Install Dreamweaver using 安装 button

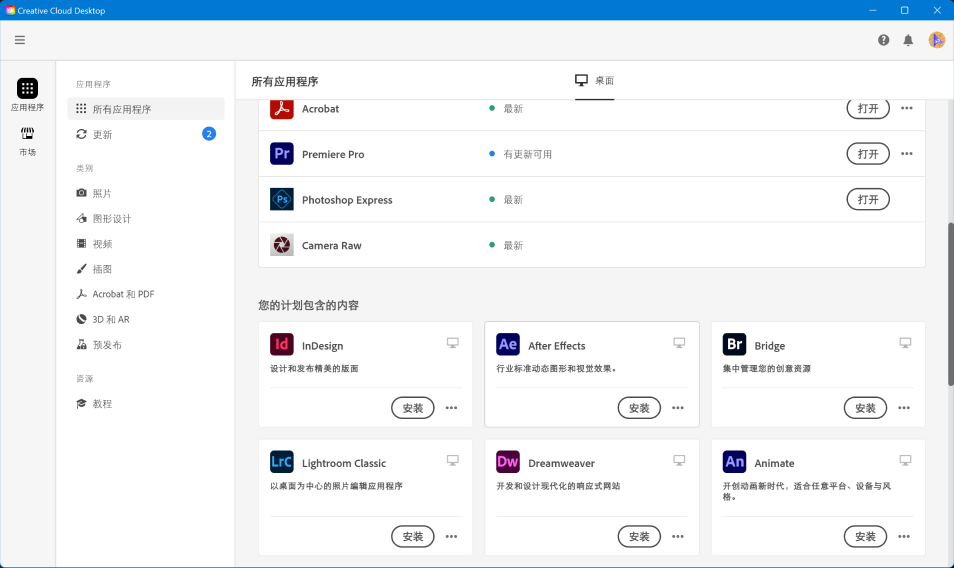(x=639, y=537)
